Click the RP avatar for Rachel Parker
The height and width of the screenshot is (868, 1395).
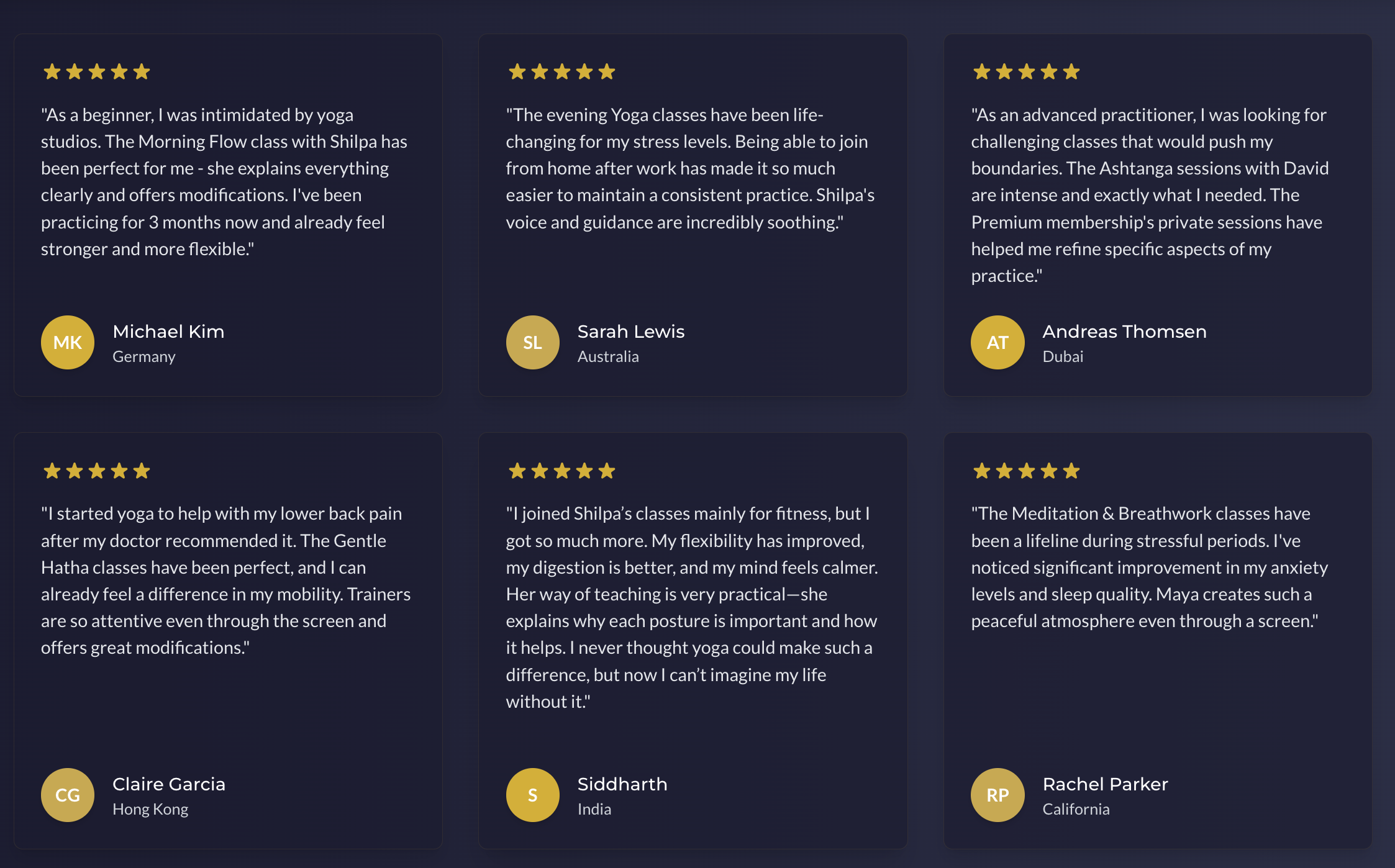(x=997, y=795)
